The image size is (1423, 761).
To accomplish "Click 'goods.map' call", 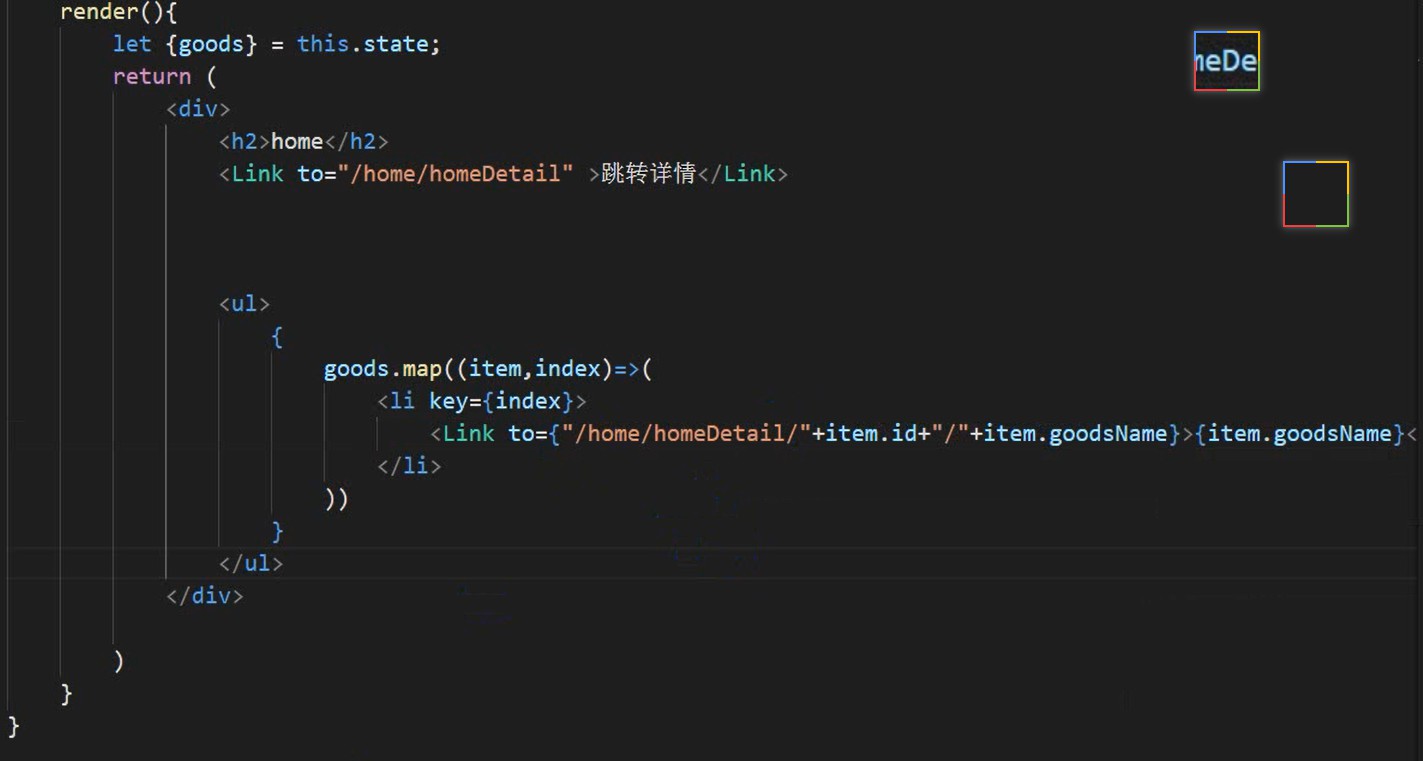I will [383, 368].
